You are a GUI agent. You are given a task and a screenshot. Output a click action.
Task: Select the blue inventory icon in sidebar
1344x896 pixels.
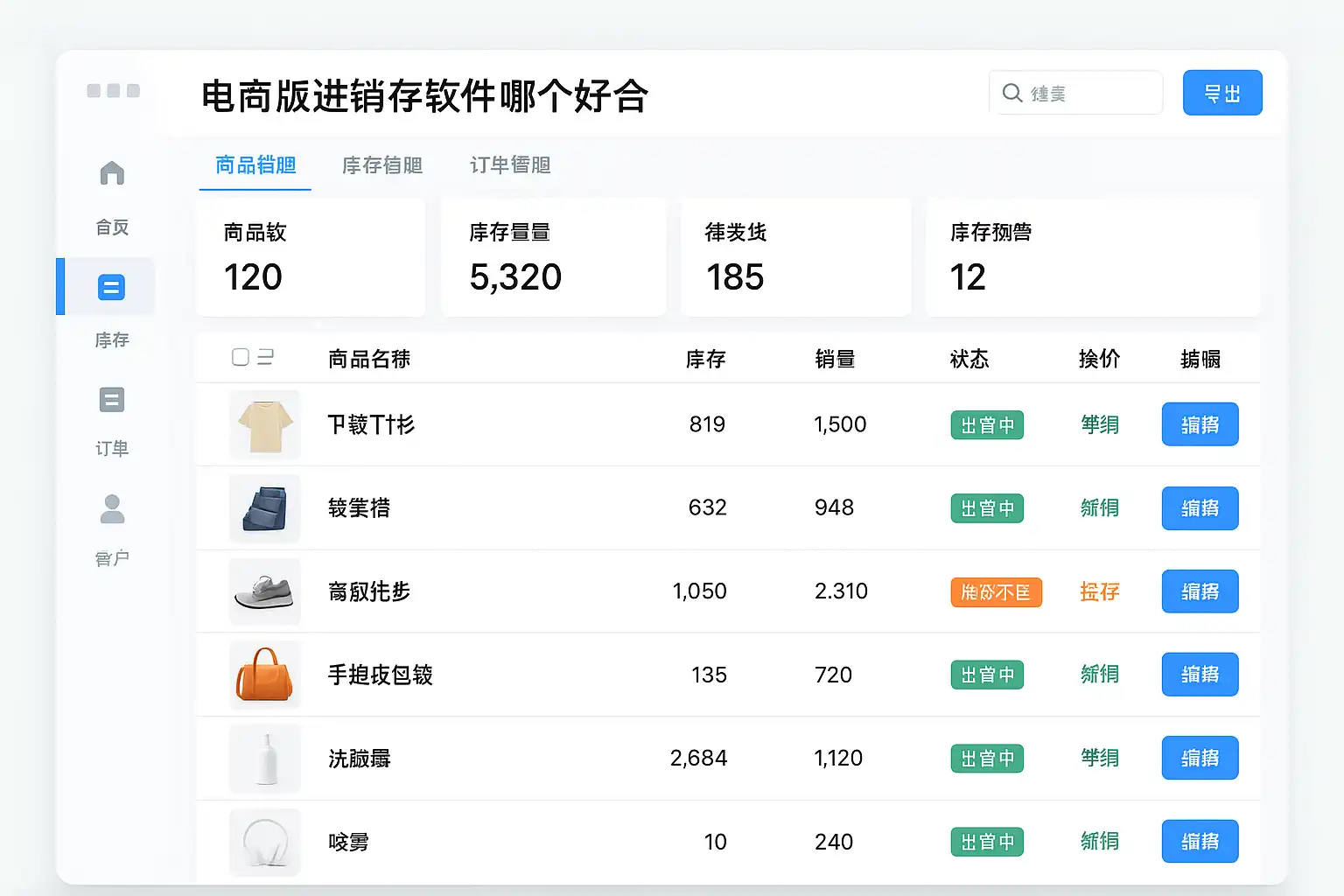point(111,287)
